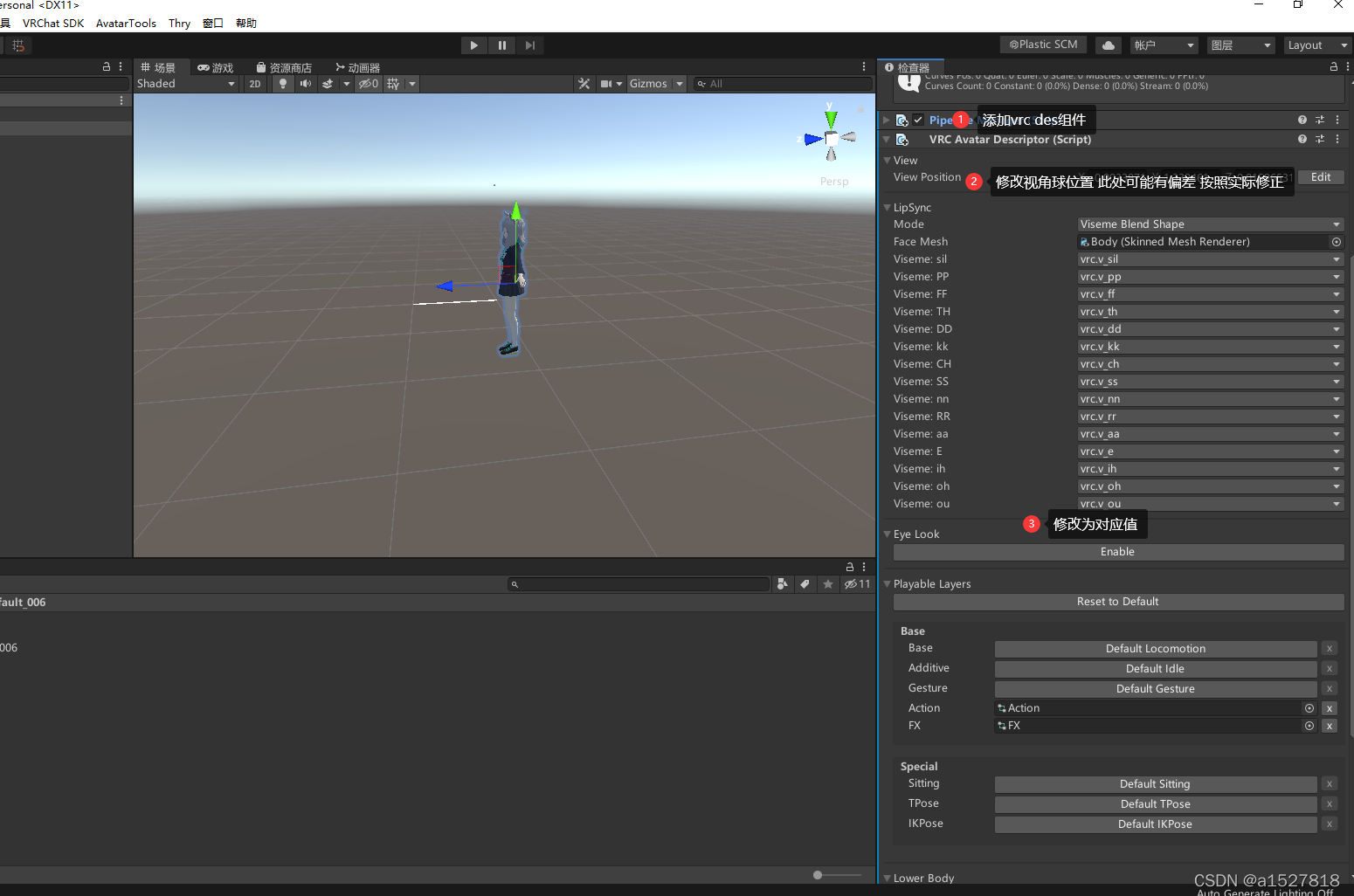
Task: Click the scene orientation gizmo
Action: 831,137
